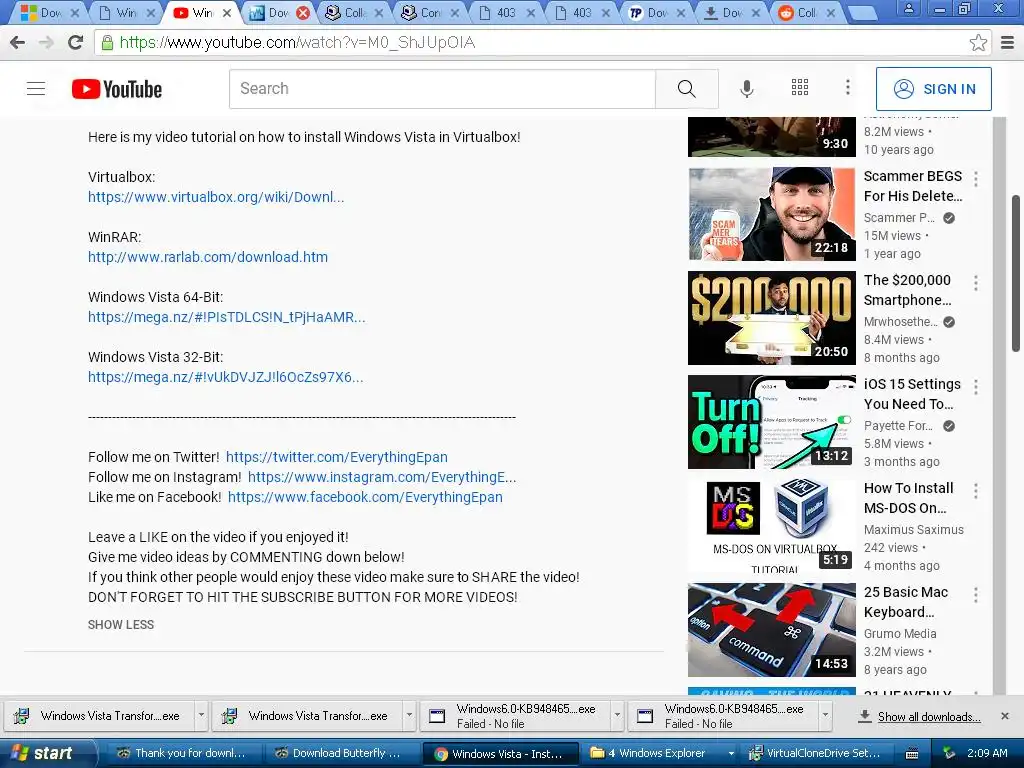
Task: Switch to the TP Dow tab
Action: click(x=656, y=12)
